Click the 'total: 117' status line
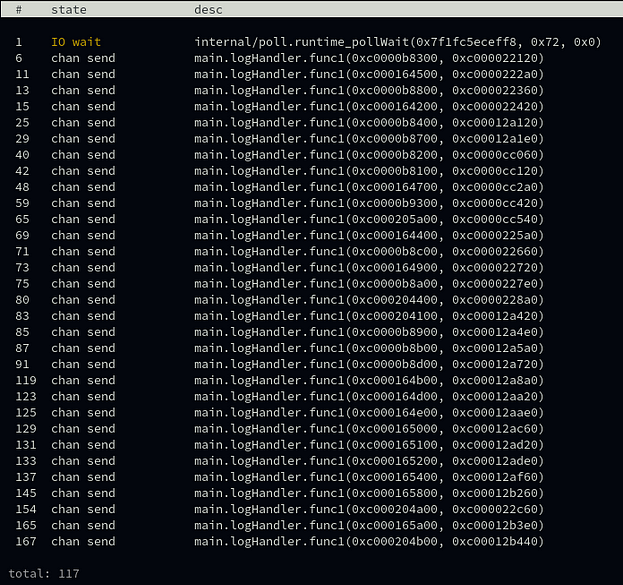Image resolution: width=623 pixels, height=585 pixels. [44, 573]
